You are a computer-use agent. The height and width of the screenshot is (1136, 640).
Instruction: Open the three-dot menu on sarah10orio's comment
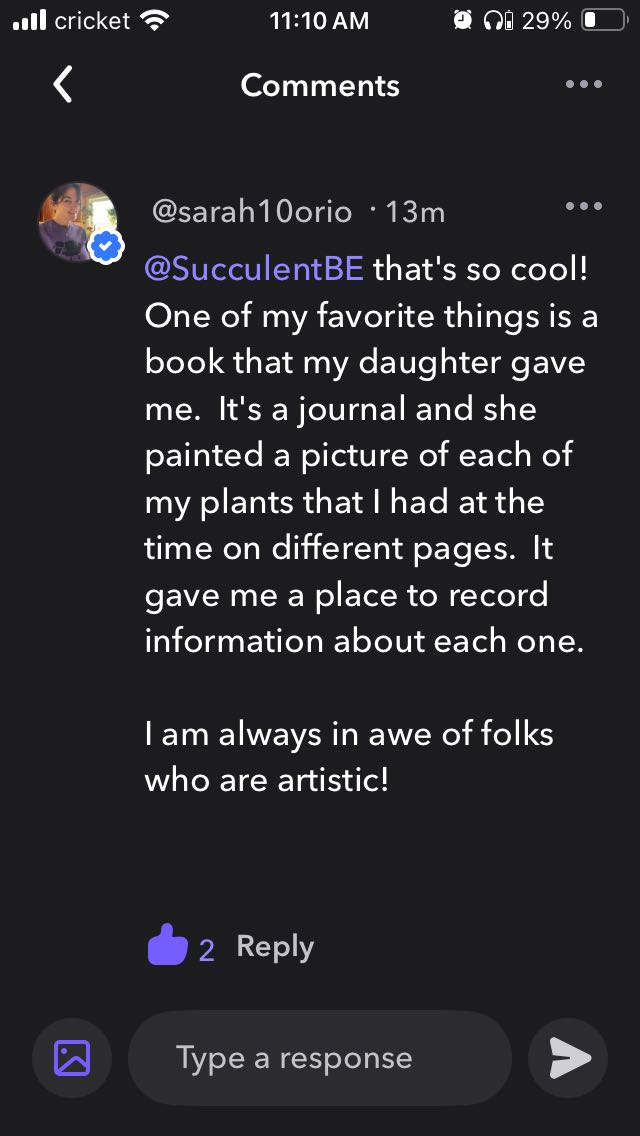click(583, 207)
